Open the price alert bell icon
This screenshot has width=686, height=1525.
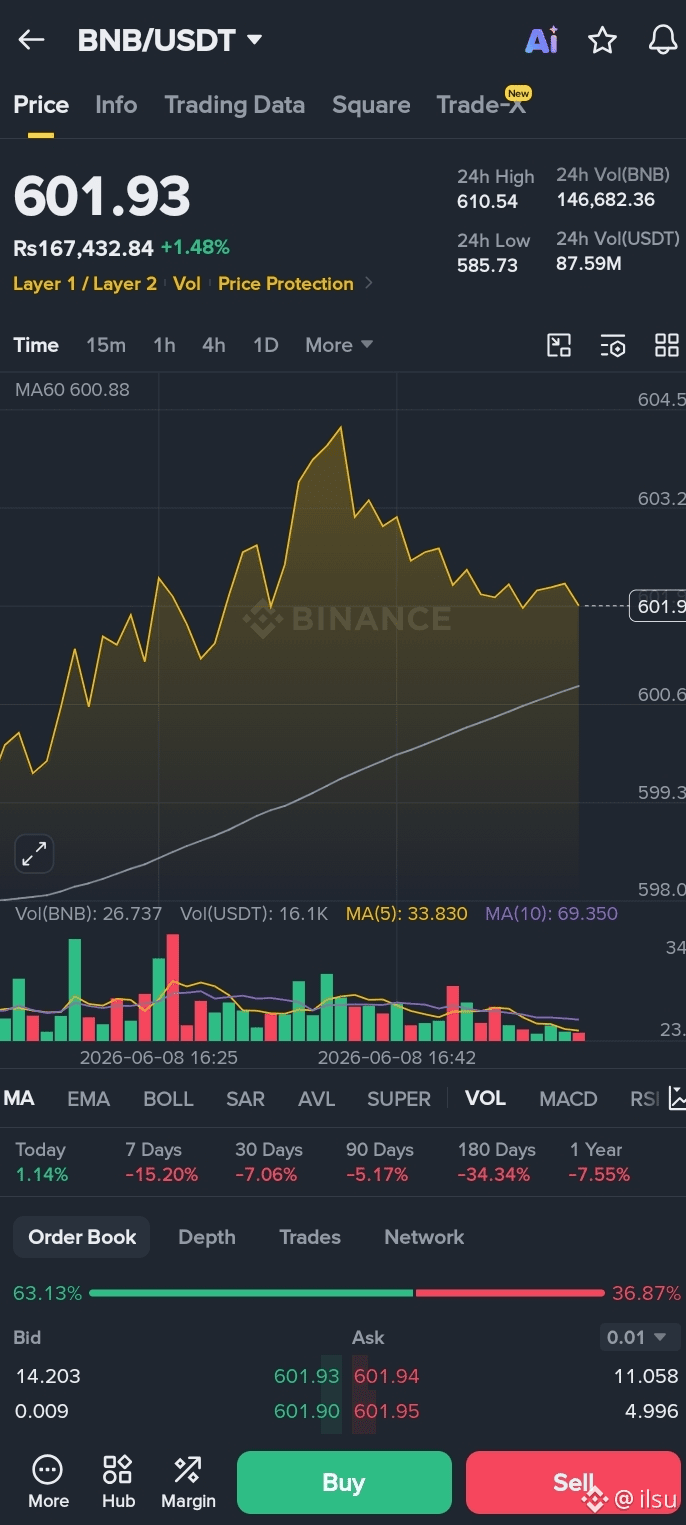coord(663,40)
